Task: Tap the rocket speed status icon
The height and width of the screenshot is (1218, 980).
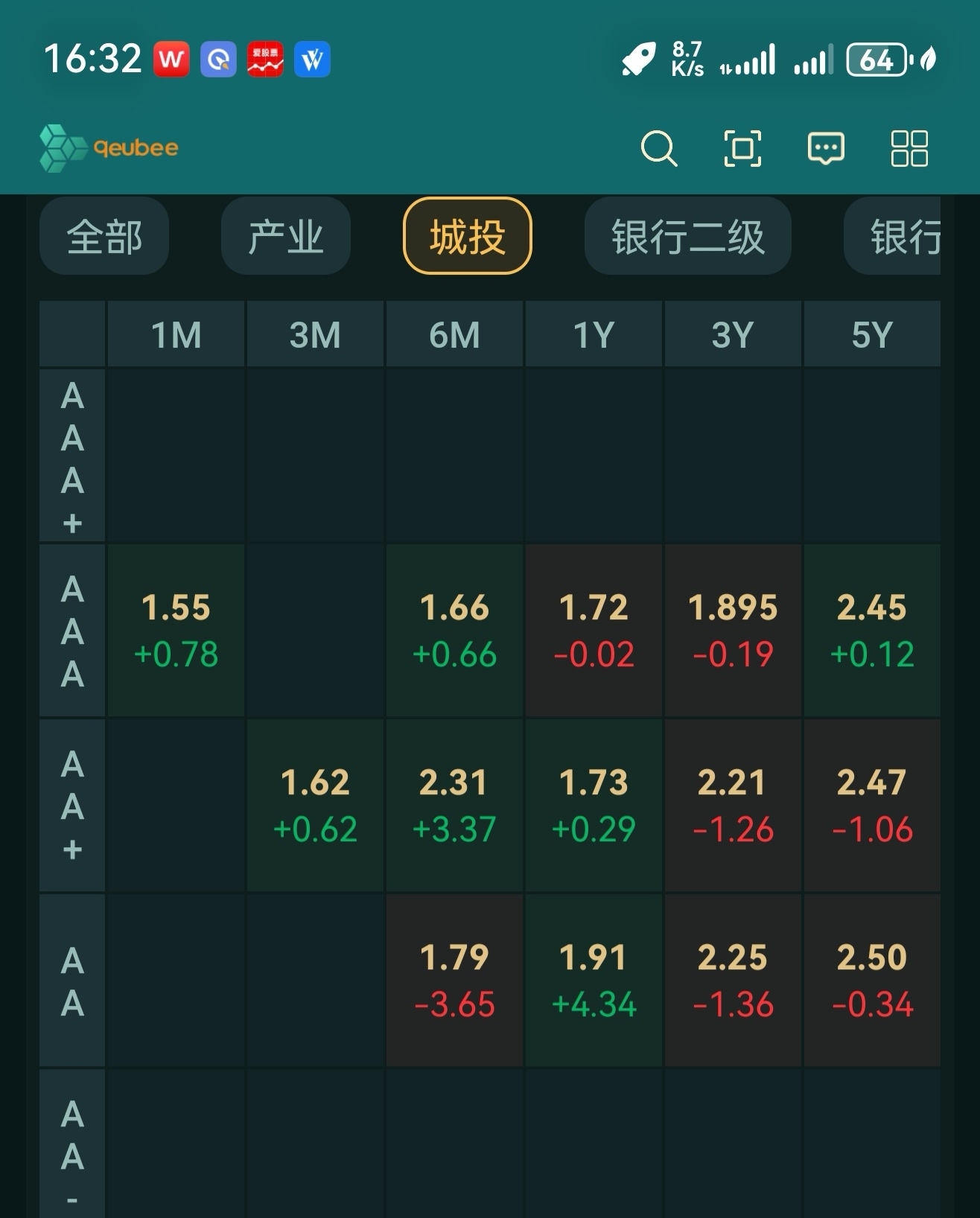Action: point(639,60)
